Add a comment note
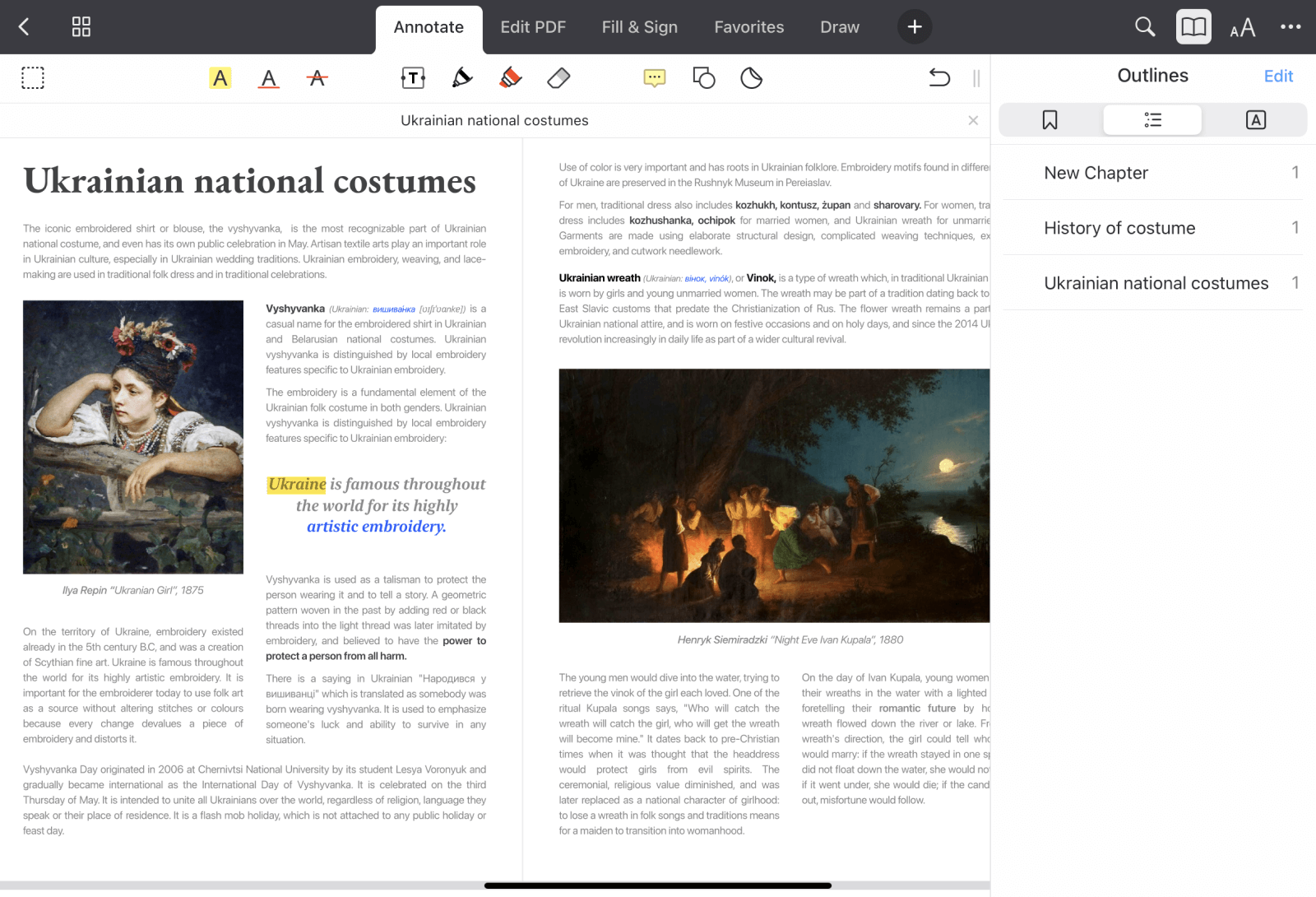The image size is (1316, 897). [655, 78]
